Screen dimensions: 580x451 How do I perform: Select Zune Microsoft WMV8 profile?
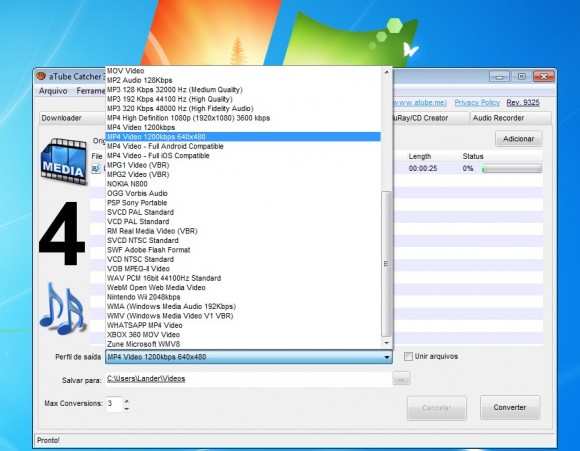point(243,344)
